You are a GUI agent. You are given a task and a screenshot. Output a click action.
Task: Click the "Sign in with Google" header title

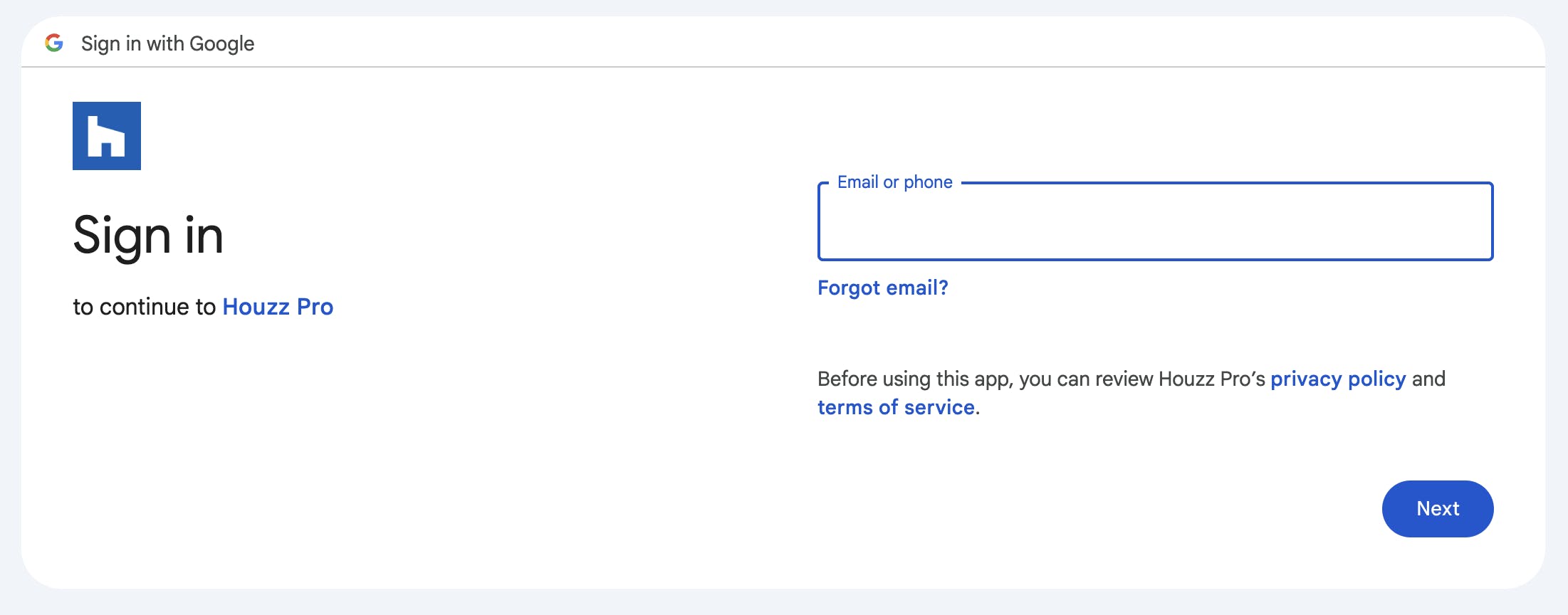tap(167, 43)
